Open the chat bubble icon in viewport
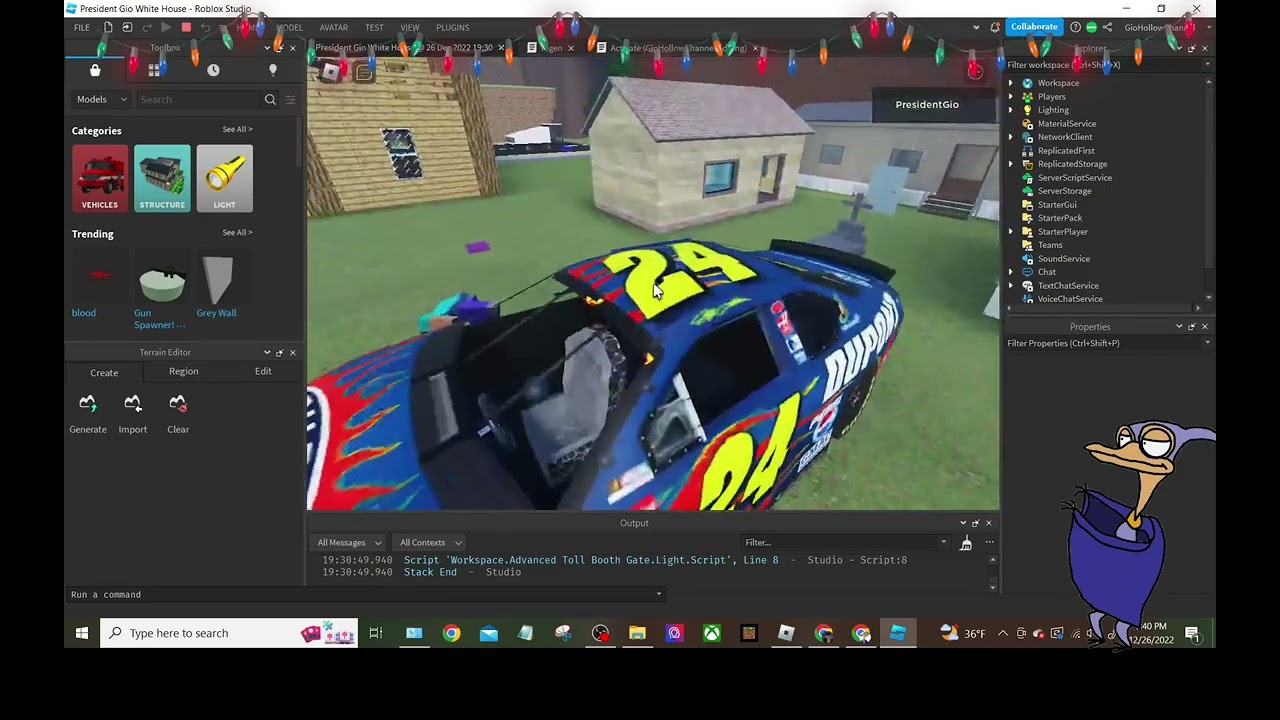The height and width of the screenshot is (720, 1280). pyautogui.click(x=364, y=72)
